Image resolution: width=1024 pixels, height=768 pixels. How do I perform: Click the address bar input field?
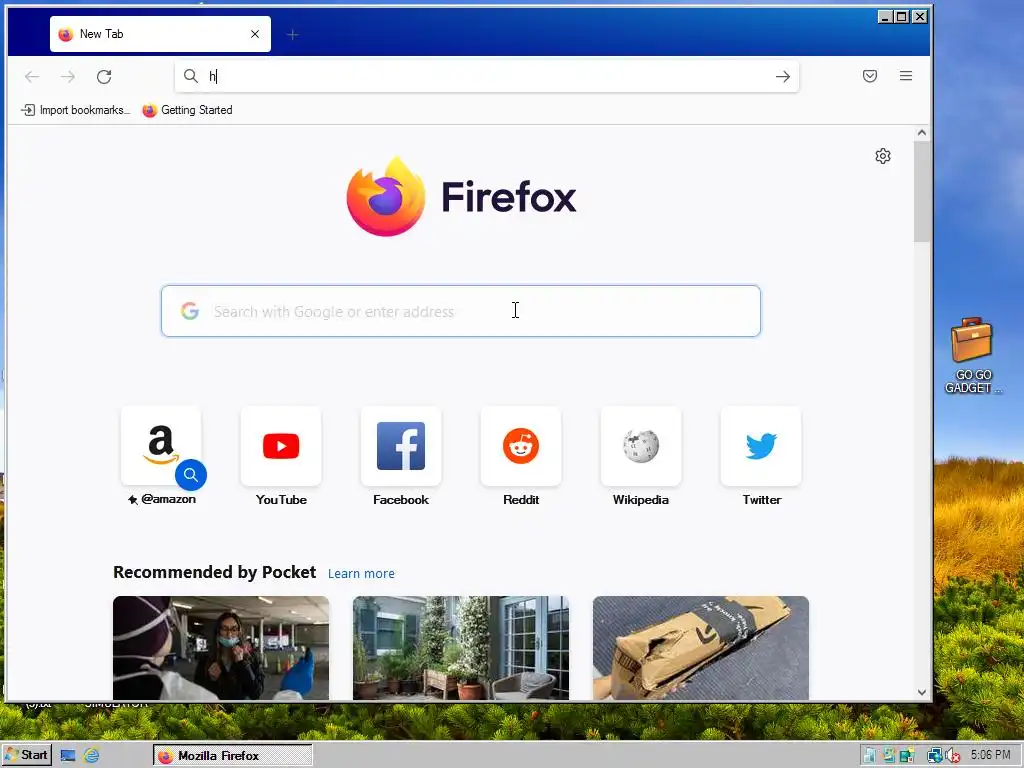[487, 76]
